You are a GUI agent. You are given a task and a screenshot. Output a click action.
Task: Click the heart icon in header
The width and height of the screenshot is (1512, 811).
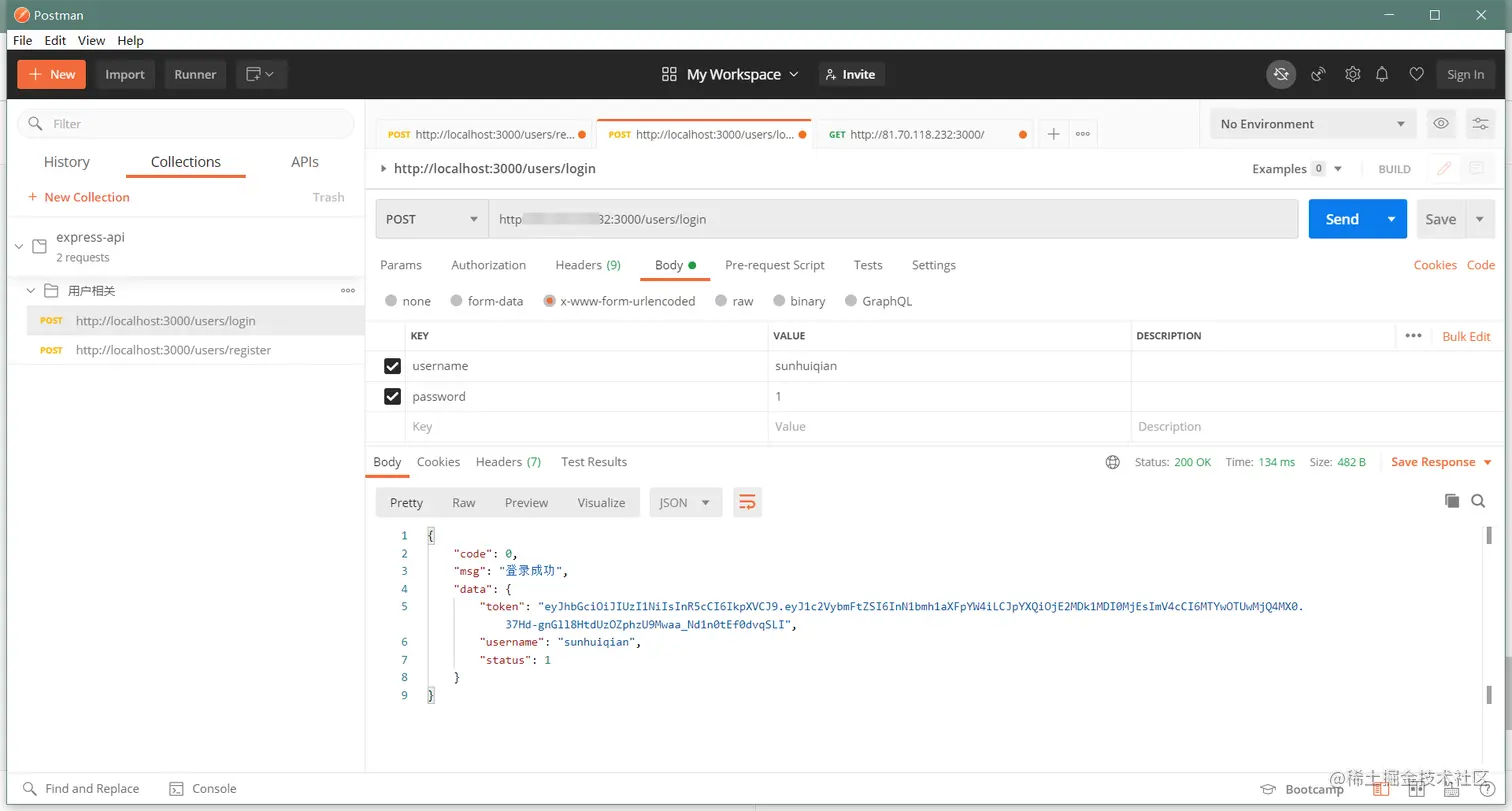[1416, 74]
